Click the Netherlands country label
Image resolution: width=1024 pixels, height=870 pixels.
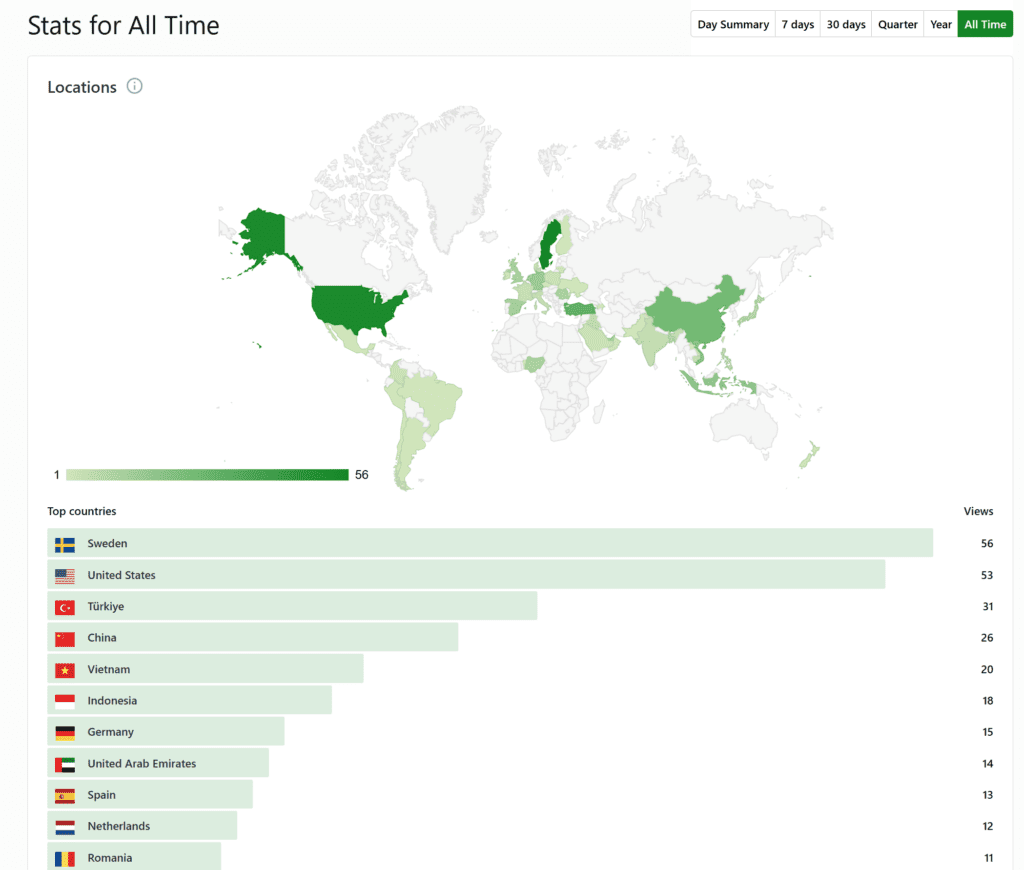pos(118,827)
